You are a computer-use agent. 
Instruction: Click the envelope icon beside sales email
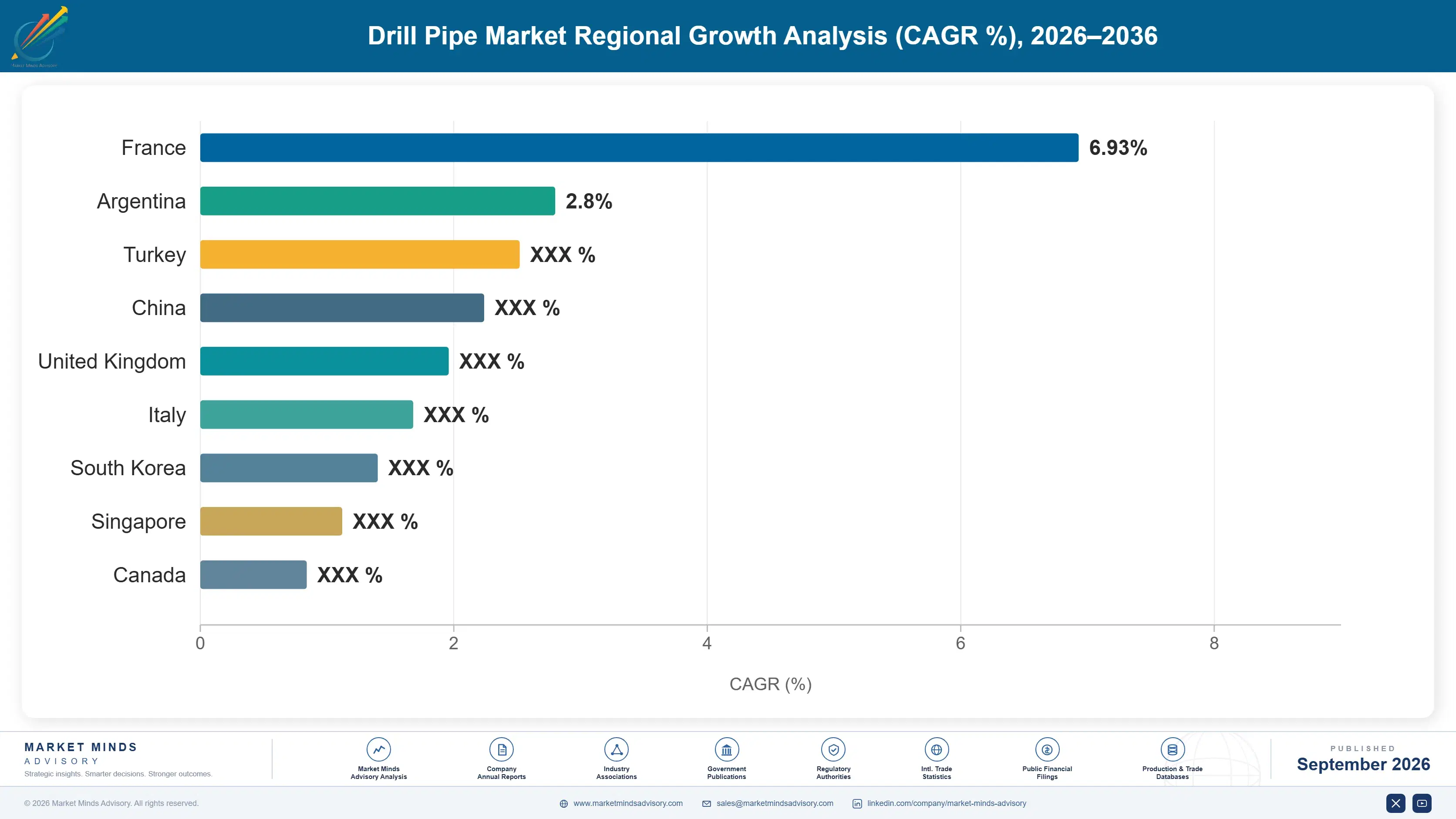coord(707,804)
